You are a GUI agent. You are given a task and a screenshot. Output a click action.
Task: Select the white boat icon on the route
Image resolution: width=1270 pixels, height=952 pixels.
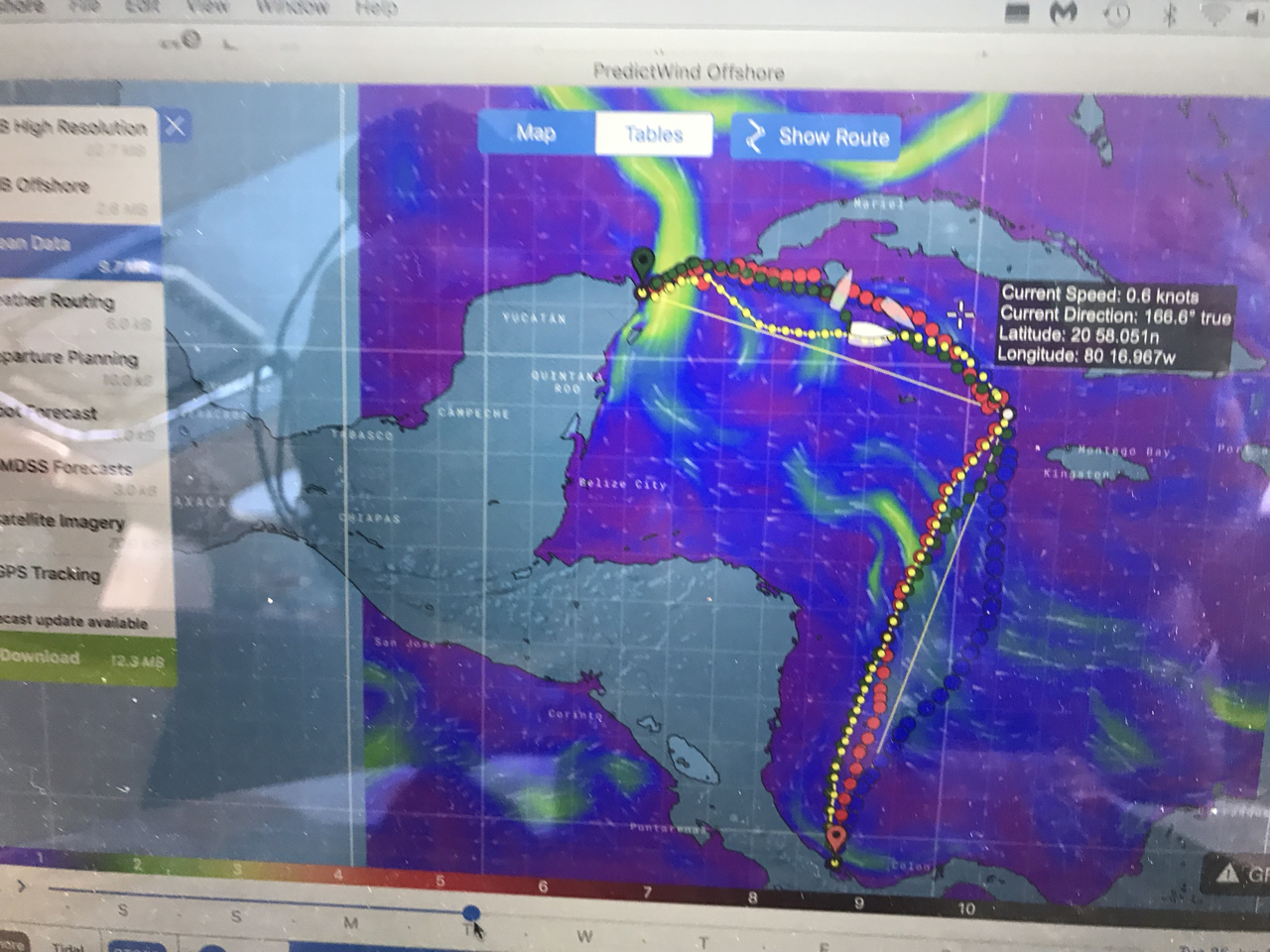click(x=867, y=333)
